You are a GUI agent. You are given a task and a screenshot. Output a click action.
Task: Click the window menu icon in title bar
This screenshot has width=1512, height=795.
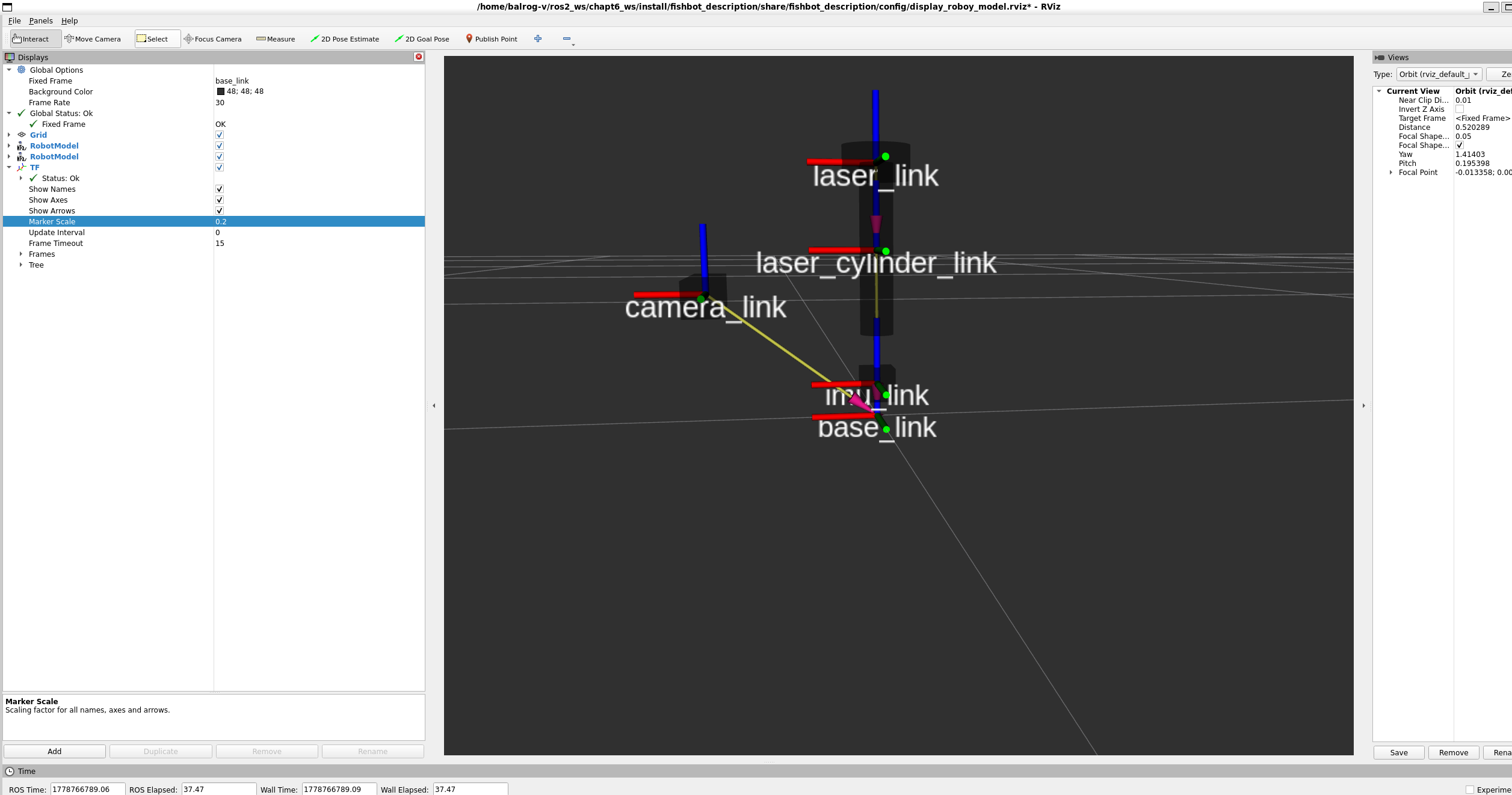tap(7, 7)
